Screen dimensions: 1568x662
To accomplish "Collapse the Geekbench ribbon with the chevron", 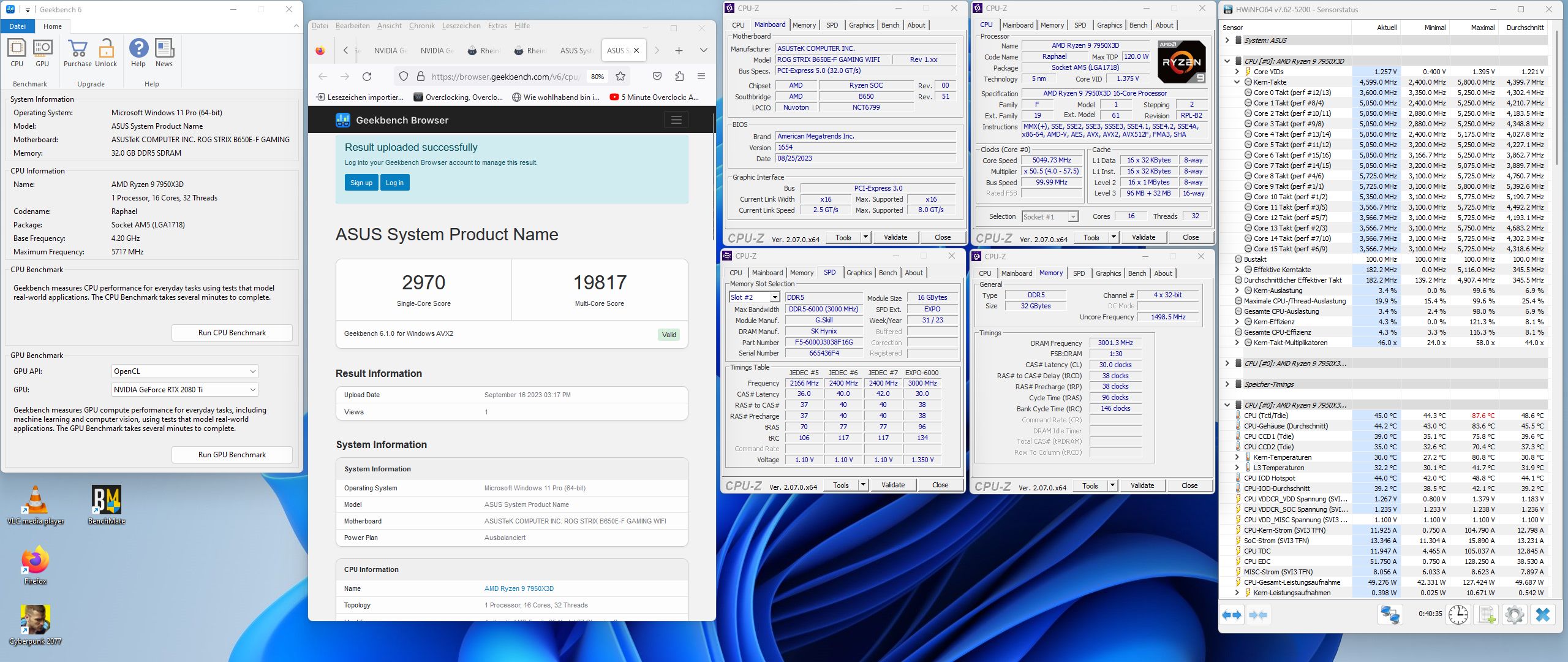I will (x=296, y=26).
